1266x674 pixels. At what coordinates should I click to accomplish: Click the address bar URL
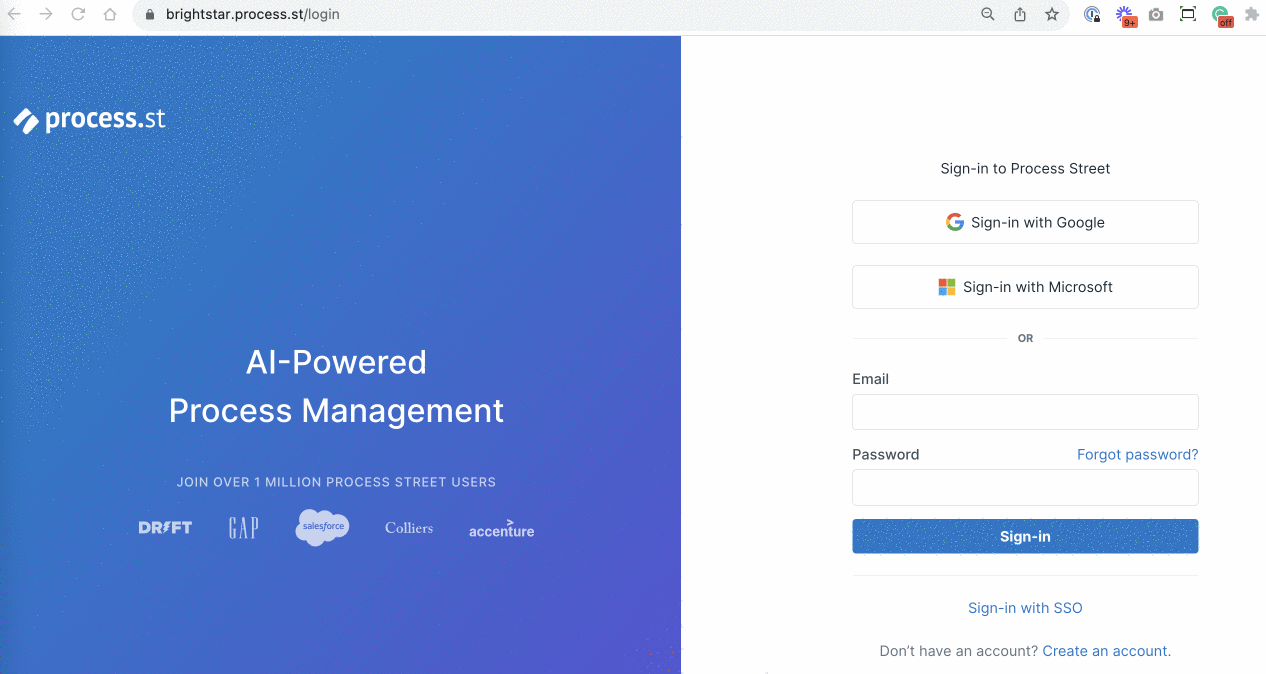pos(252,14)
